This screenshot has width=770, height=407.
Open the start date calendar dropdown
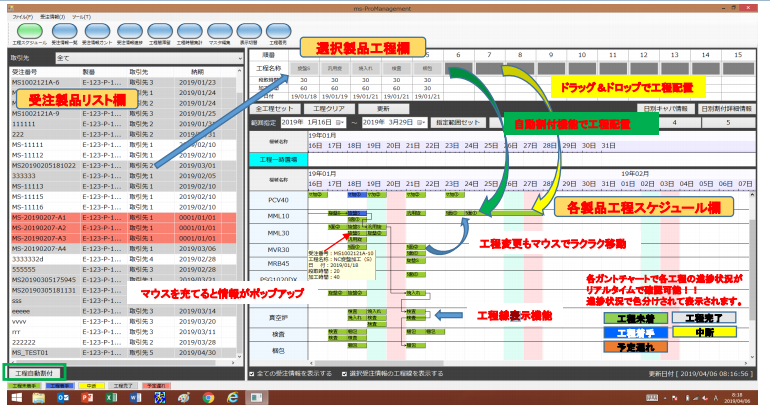tap(340, 122)
